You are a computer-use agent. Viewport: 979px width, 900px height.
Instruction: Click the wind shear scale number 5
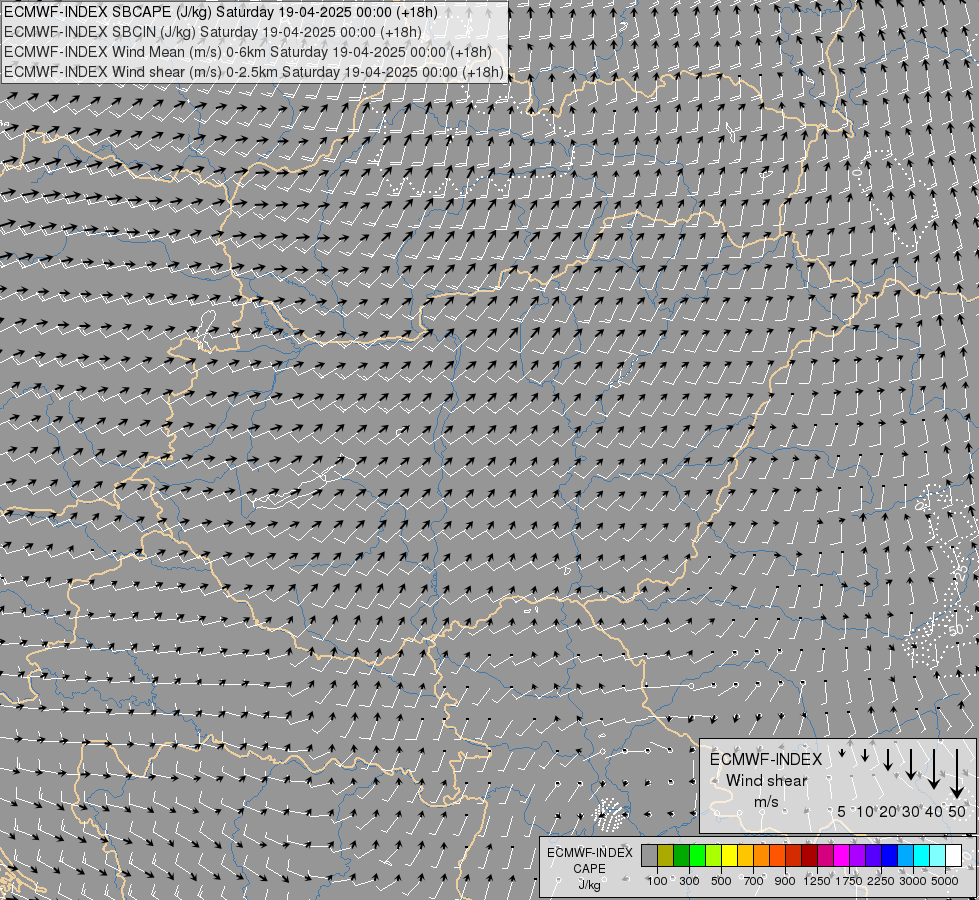coord(842,811)
